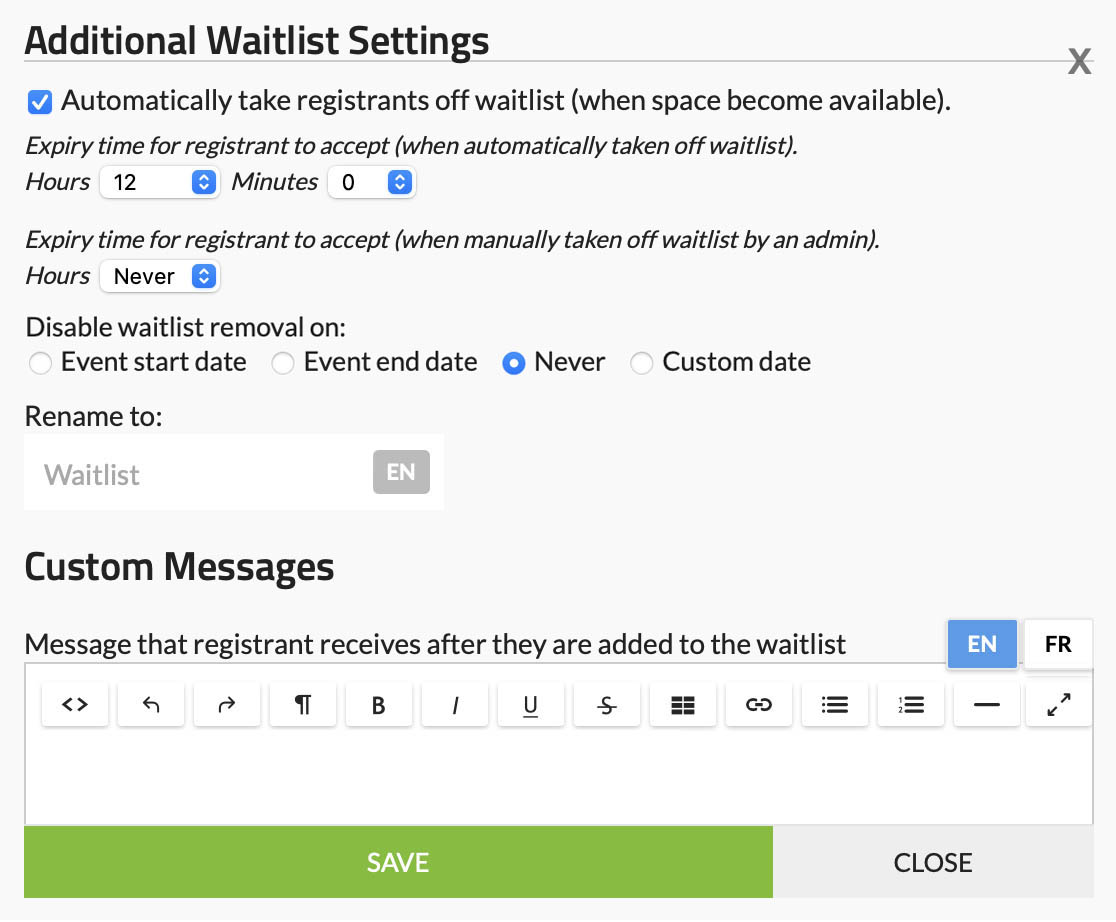Click the Waitlist rename text field

tap(200, 474)
